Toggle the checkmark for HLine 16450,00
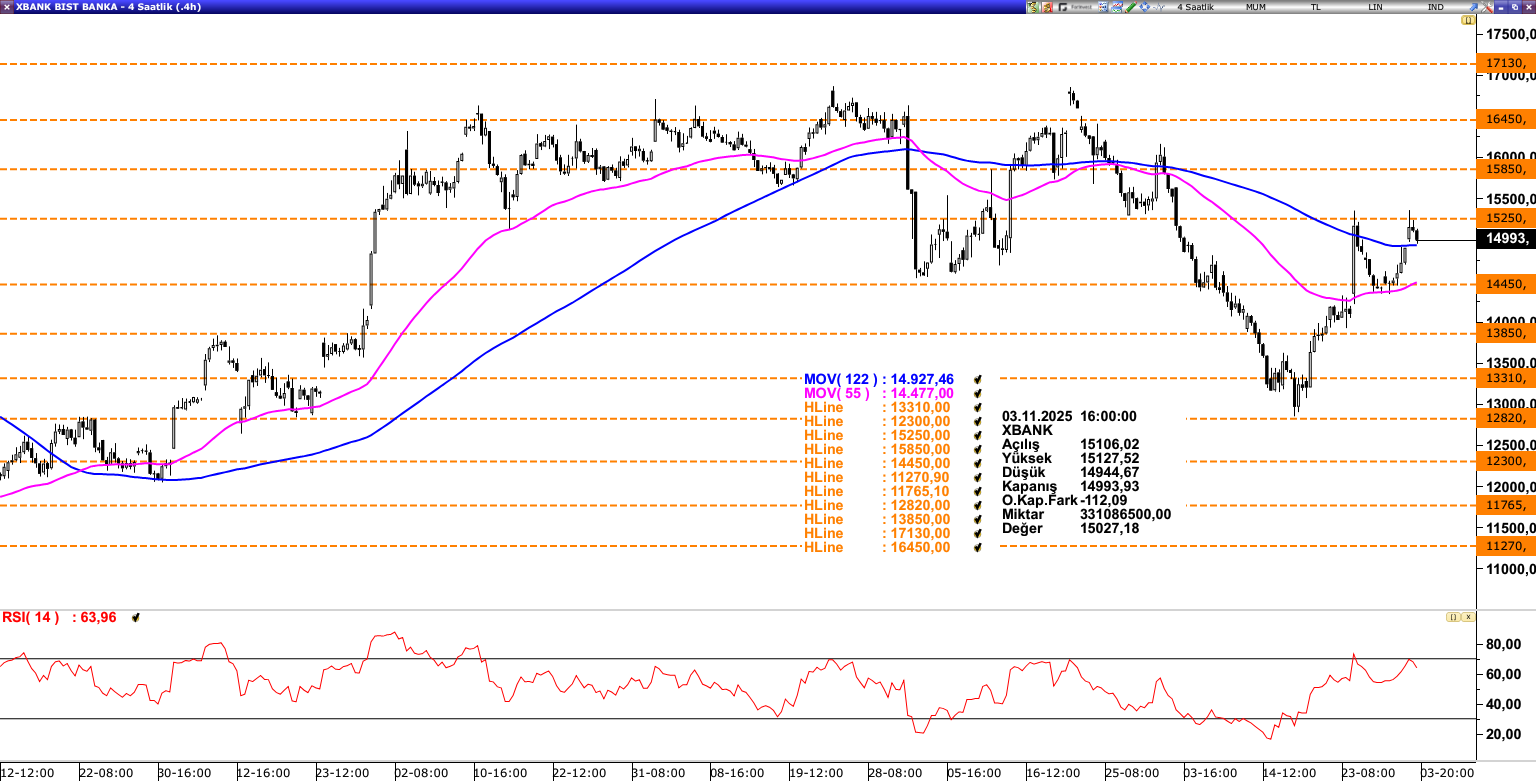This screenshot has height=781, width=1536. tap(977, 547)
